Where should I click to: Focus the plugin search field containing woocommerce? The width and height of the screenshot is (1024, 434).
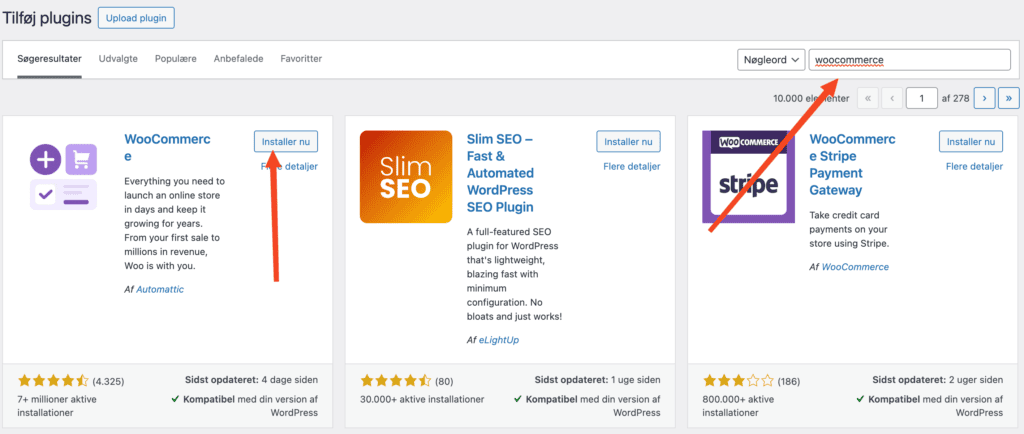coord(910,60)
